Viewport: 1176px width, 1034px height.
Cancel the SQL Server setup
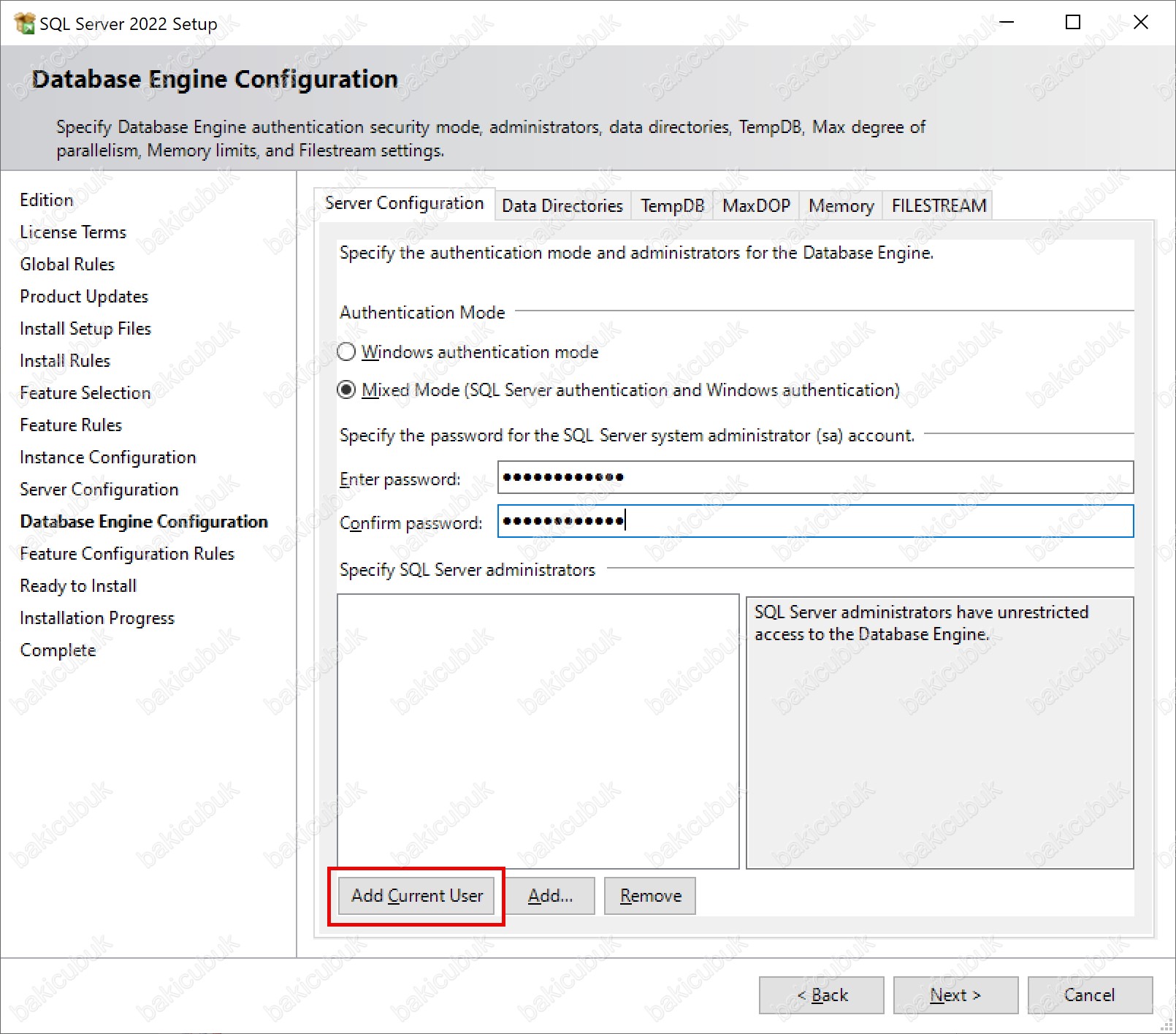click(1091, 995)
